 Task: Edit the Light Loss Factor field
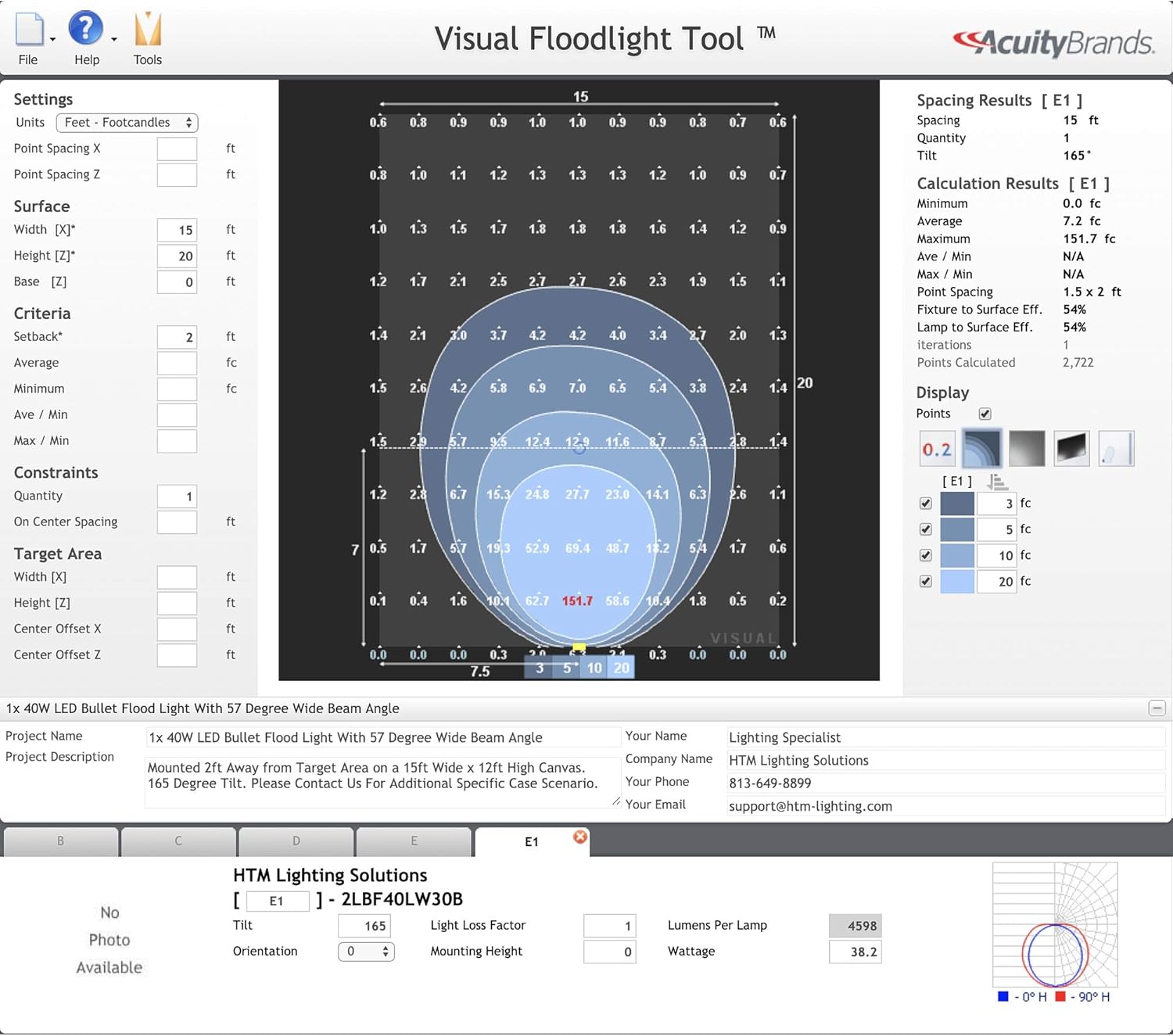click(x=610, y=926)
